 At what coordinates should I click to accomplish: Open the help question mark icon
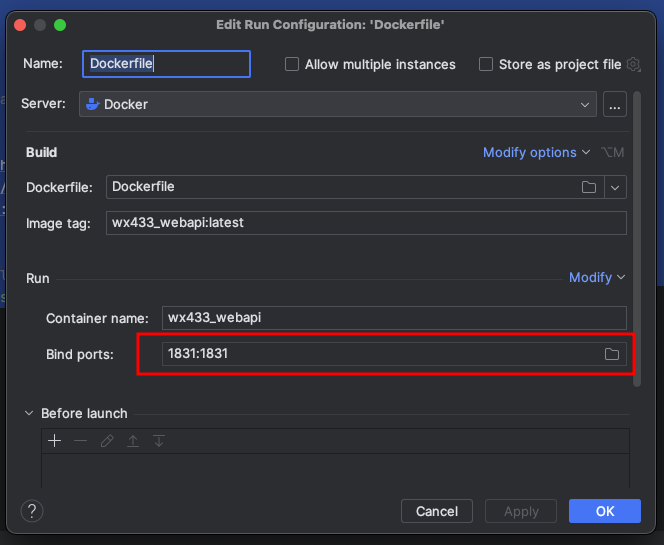(x=32, y=511)
